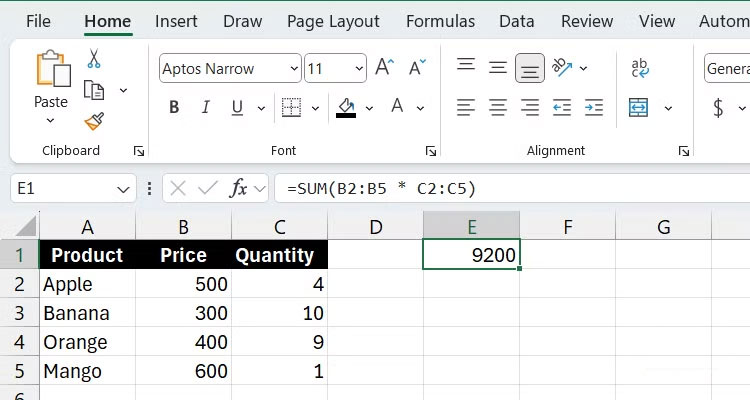Toggle Italic formatting
750x400 pixels.
pos(205,107)
